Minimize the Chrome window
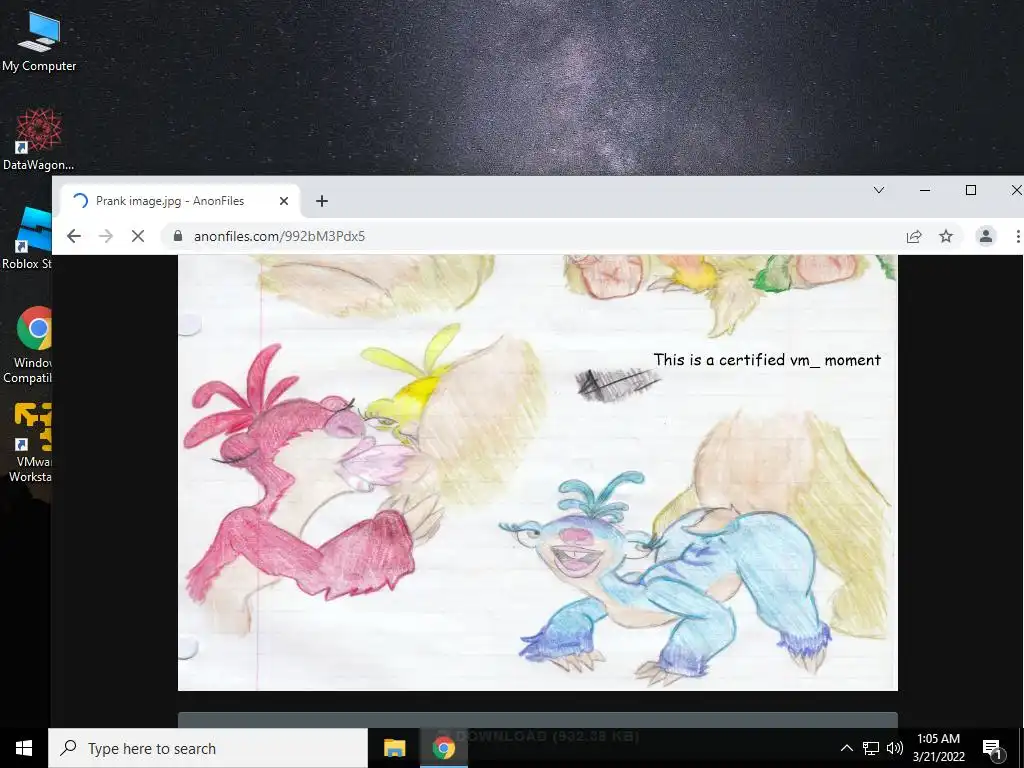 [925, 190]
